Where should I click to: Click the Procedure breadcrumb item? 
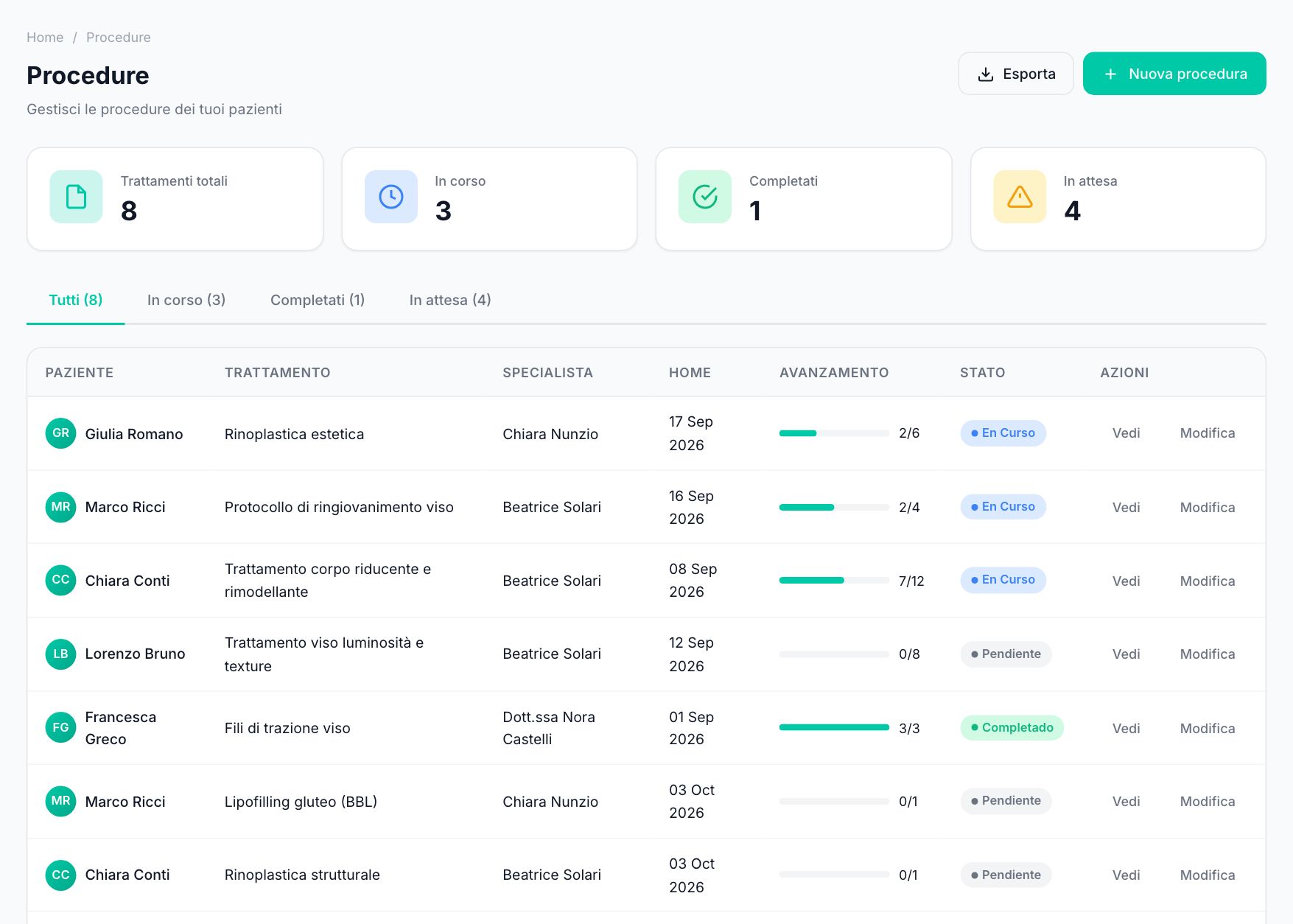[x=118, y=38]
